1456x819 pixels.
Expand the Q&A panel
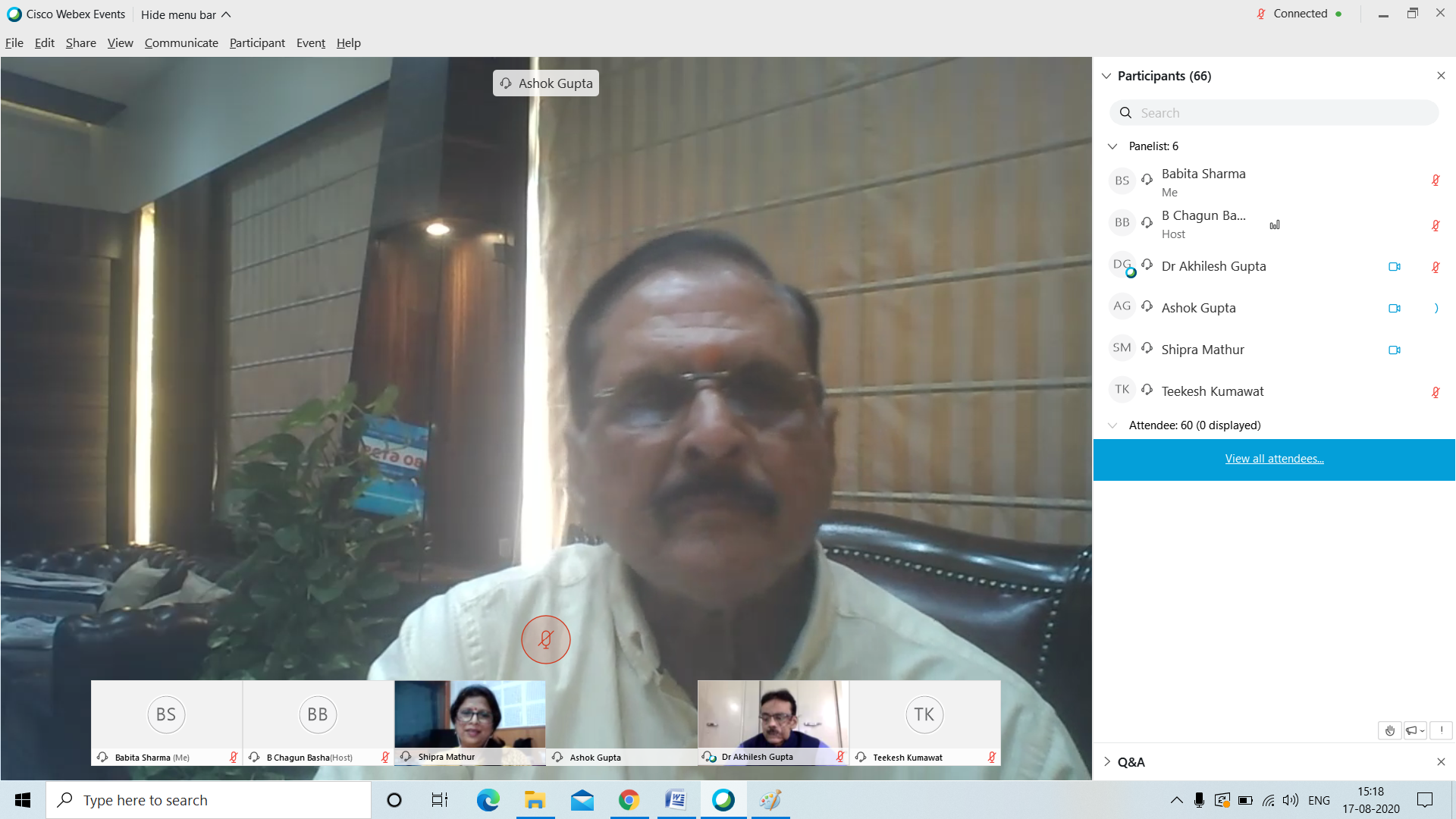(x=1107, y=762)
